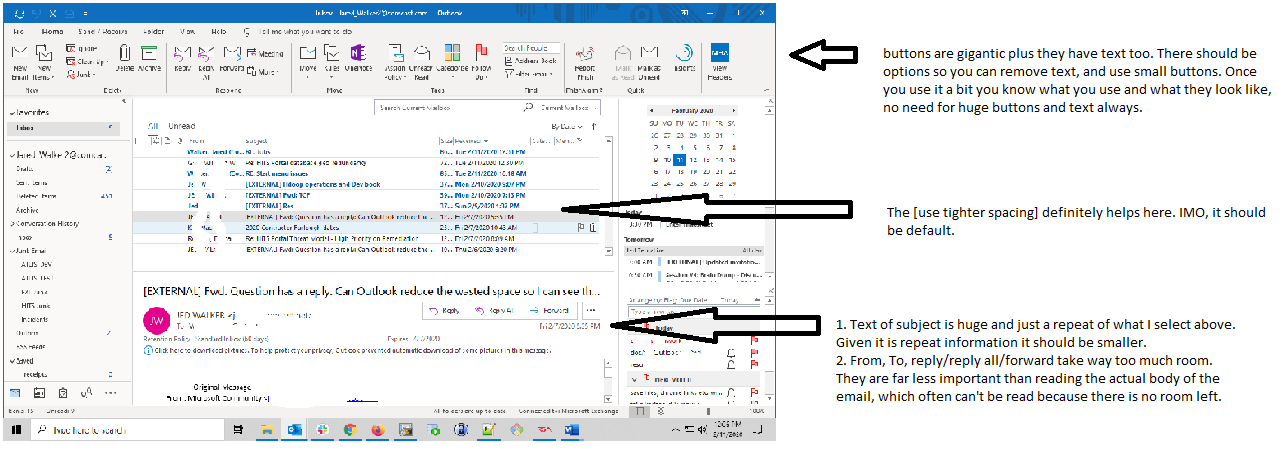Image resolution: width=1287 pixels, height=460 pixels.
Task: Click Forward in the reading pane
Action: pyautogui.click(x=550, y=311)
